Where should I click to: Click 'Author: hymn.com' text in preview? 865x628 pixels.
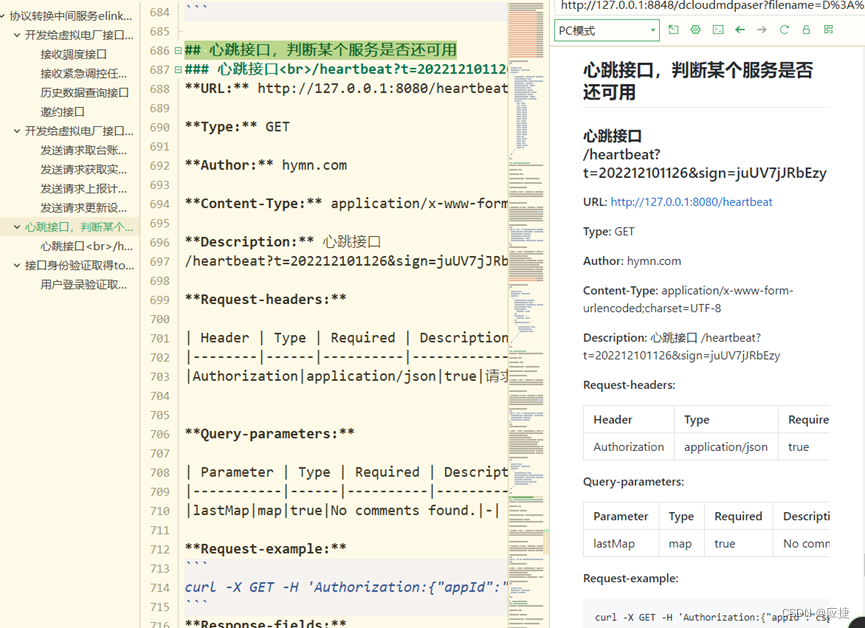click(x=632, y=261)
